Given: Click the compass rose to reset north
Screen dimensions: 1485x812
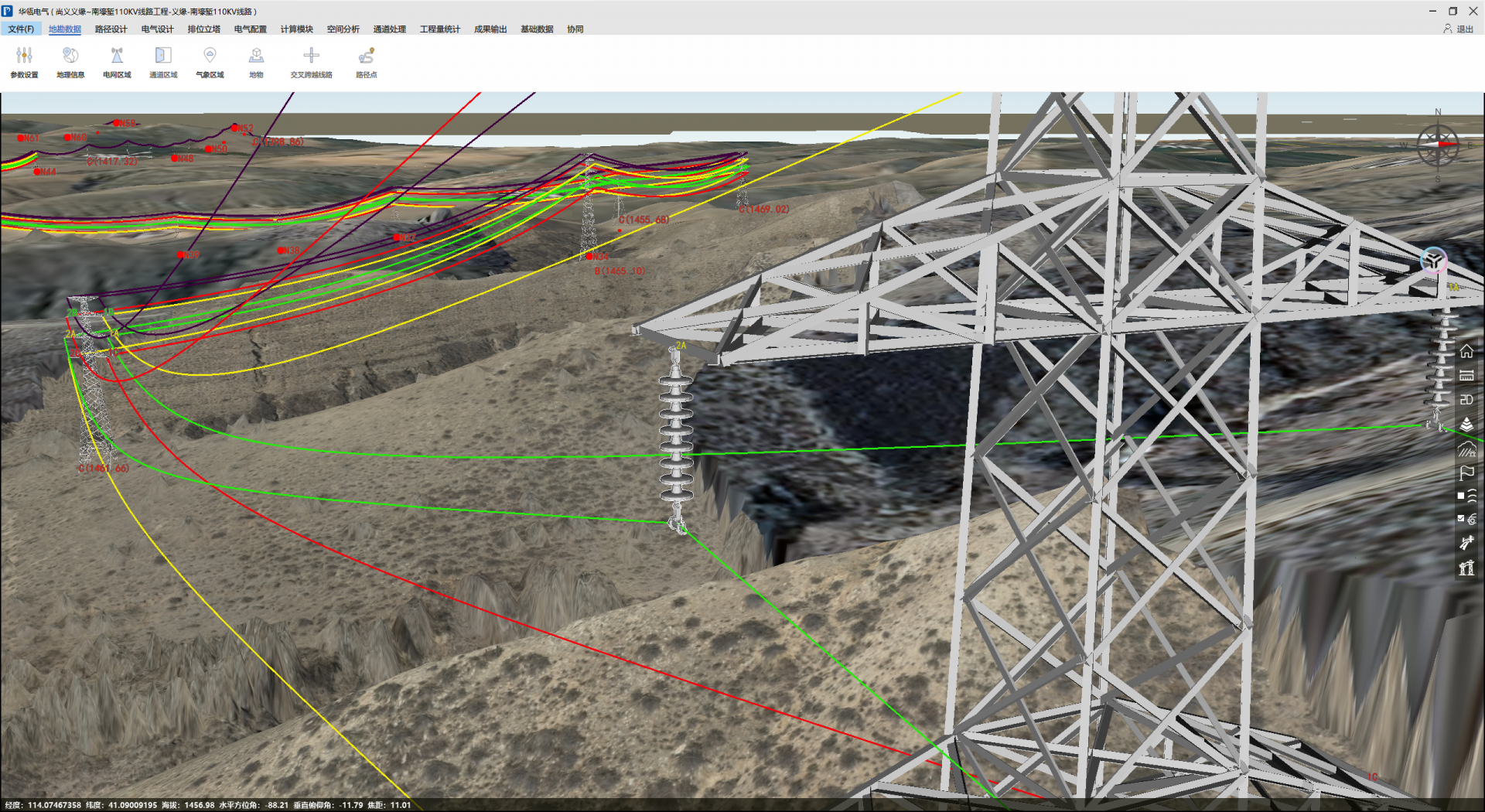Looking at the screenshot, I should click(x=1437, y=145).
